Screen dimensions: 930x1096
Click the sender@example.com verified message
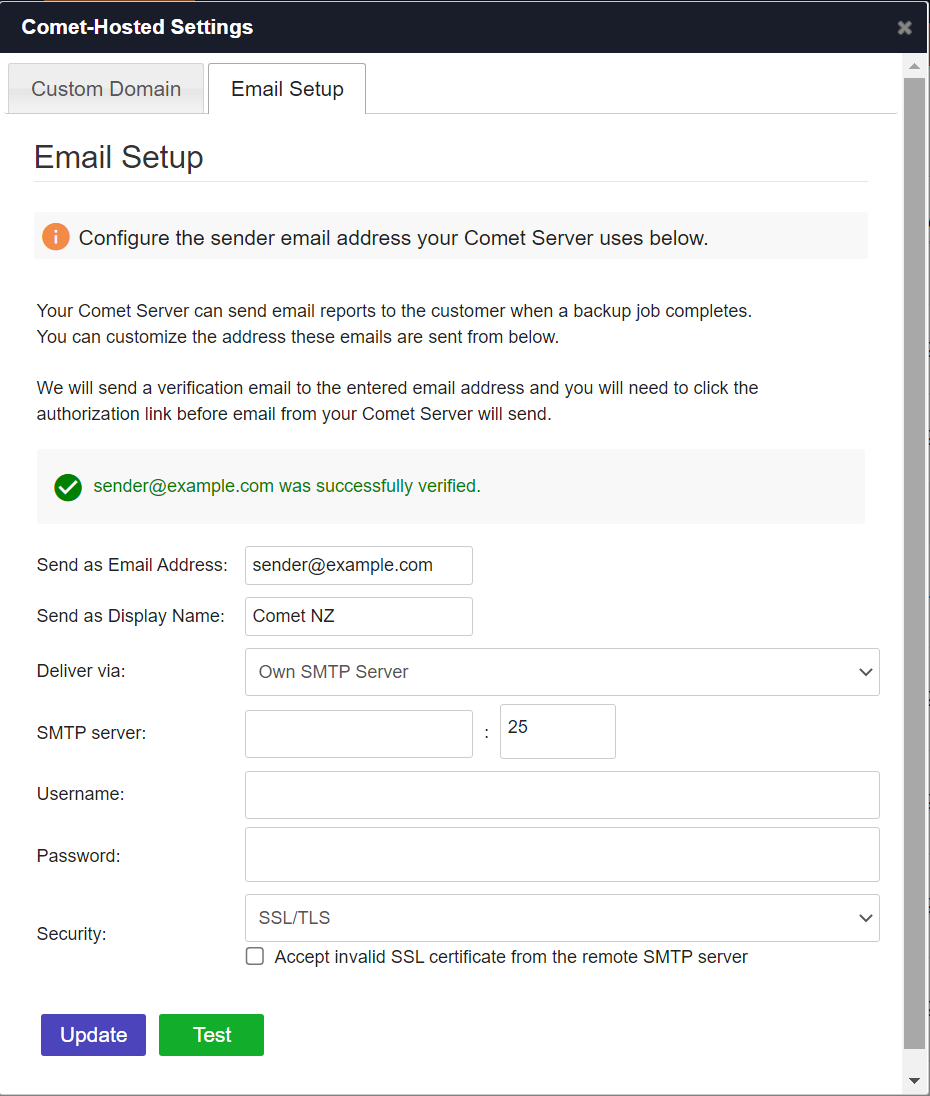tap(287, 487)
